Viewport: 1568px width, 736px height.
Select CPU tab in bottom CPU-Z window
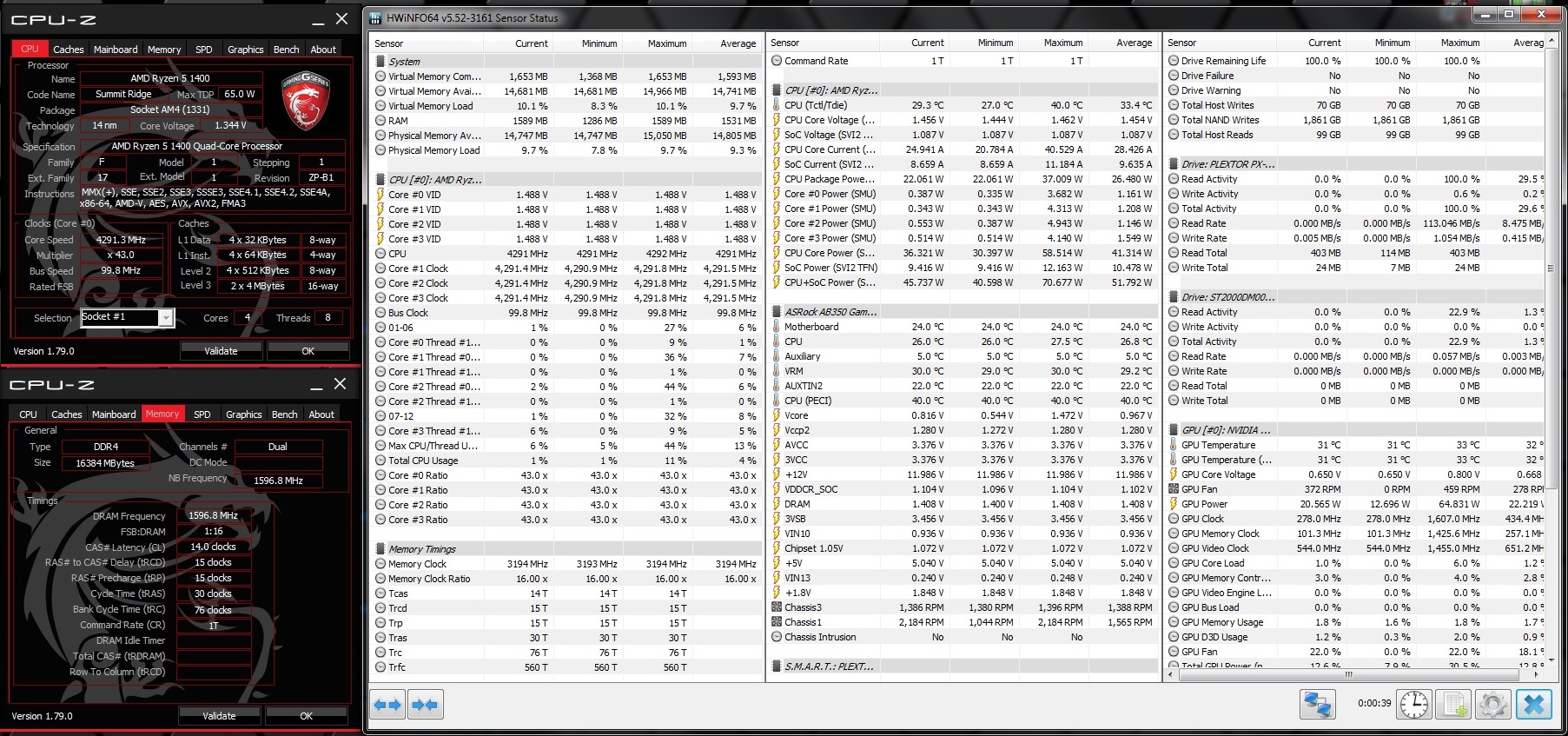pos(29,414)
